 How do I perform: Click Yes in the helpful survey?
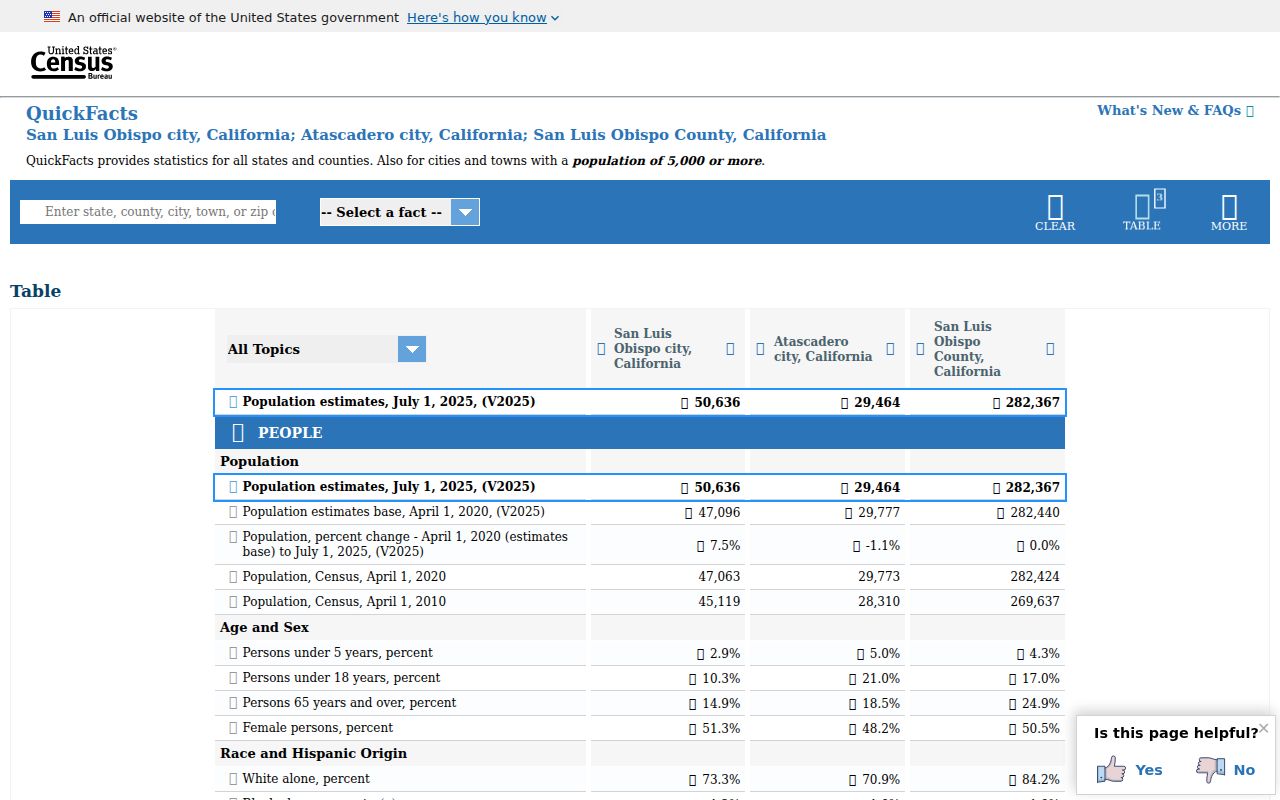[x=1149, y=769]
